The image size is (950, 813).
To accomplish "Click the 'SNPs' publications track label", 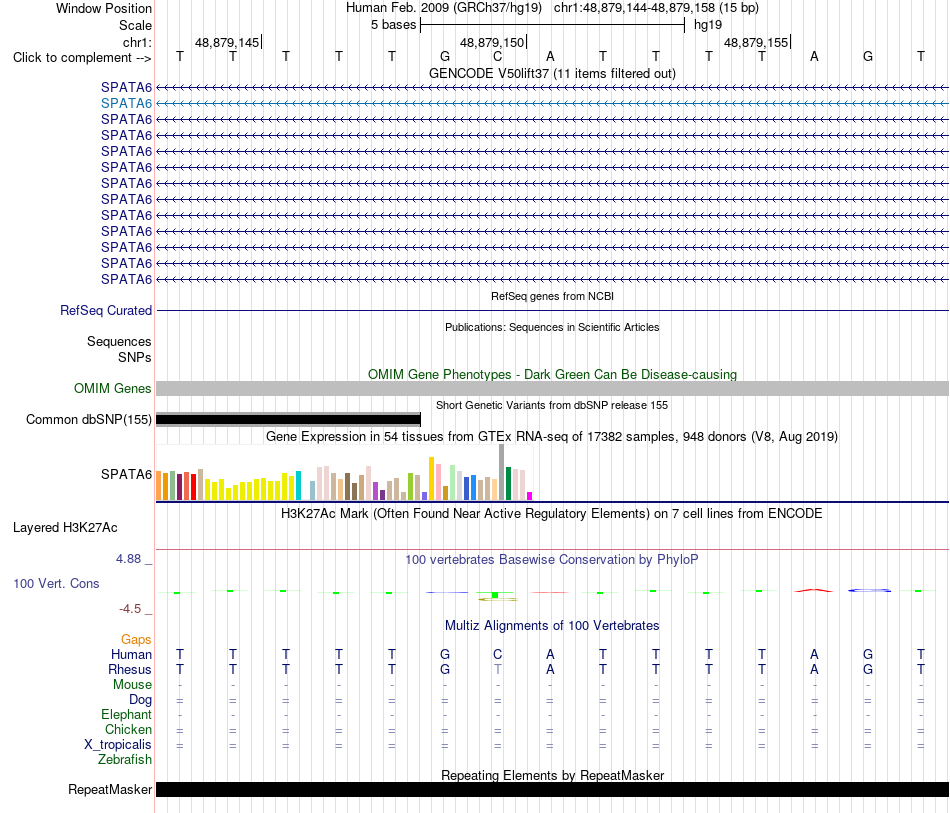I will click(135, 357).
